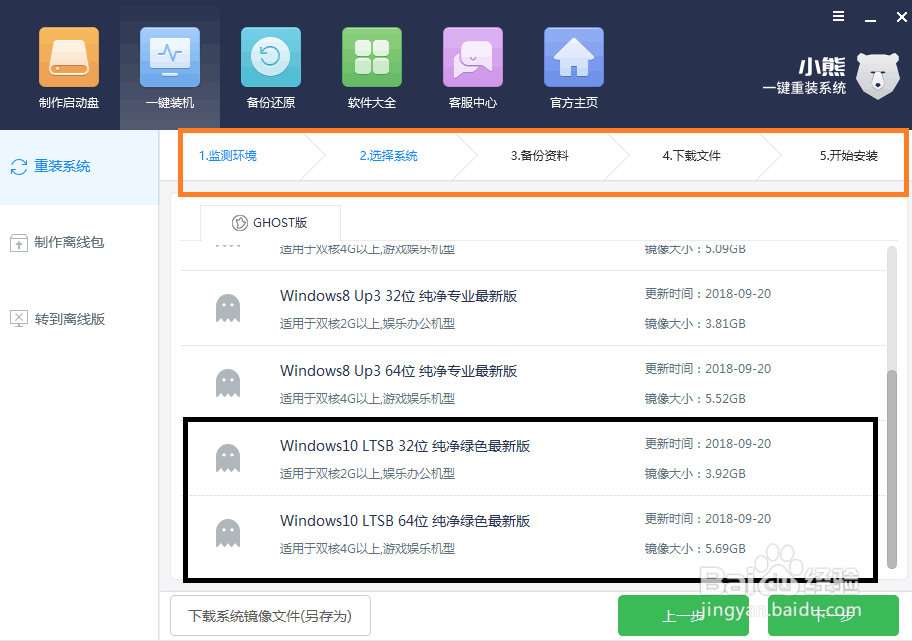Go to step 2.选择系统
Image resolution: width=912 pixels, height=641 pixels.
coord(389,156)
